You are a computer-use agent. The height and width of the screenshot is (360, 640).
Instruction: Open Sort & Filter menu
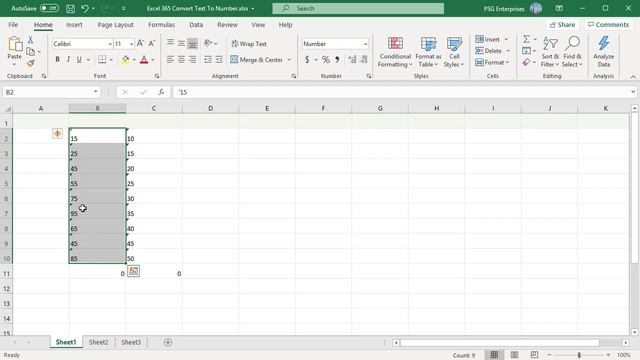pyautogui.click(x=550, y=52)
